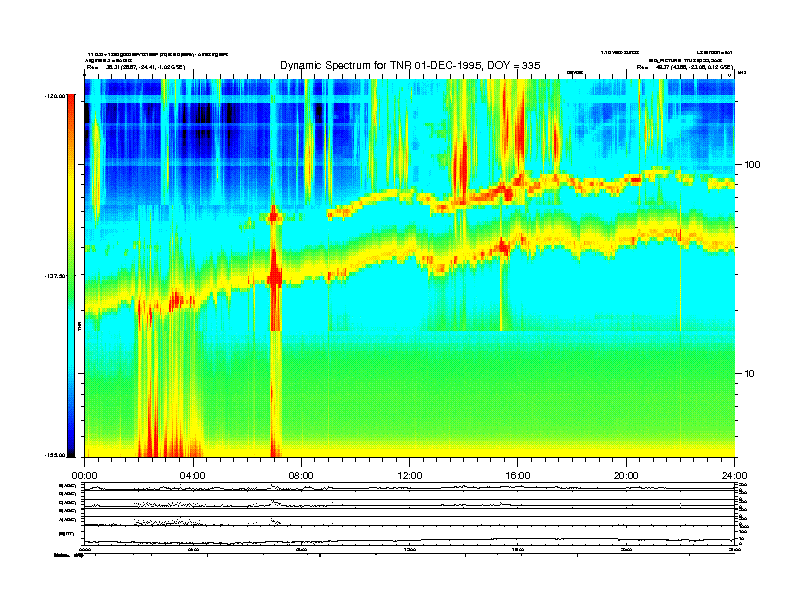Viewport: 792px width, 612px height.
Task: Select the "04:00" time axis label
Action: [193, 476]
